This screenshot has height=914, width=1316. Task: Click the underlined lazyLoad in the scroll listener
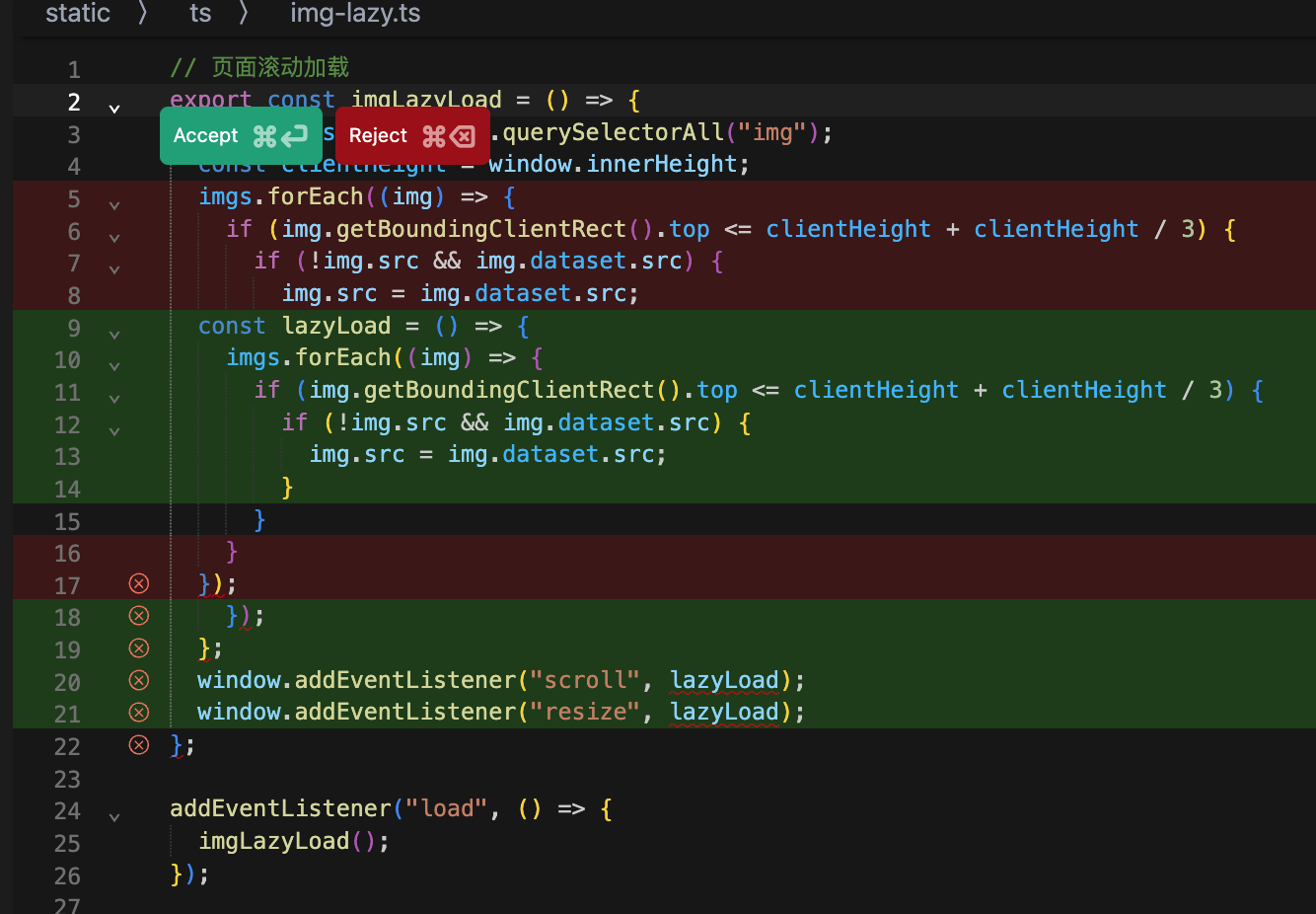pos(724,680)
